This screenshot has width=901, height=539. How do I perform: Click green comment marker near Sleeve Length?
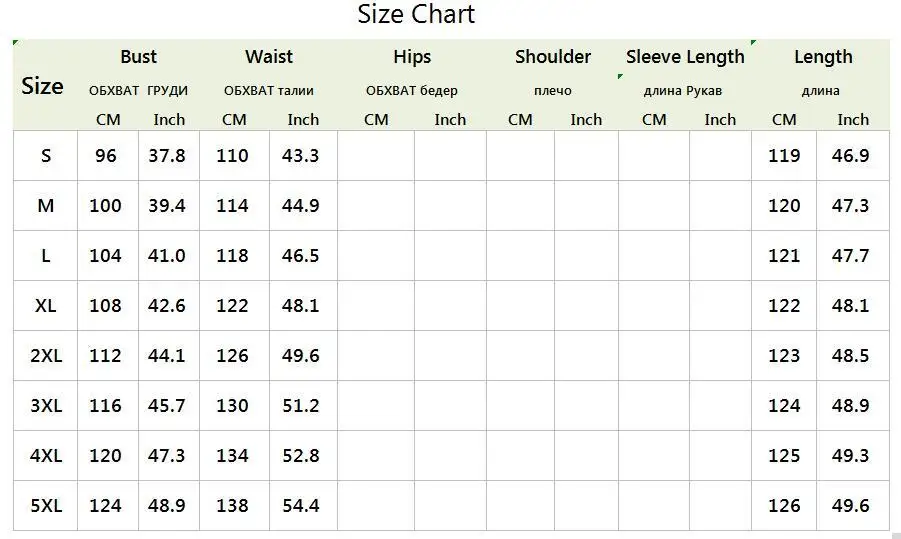621,76
